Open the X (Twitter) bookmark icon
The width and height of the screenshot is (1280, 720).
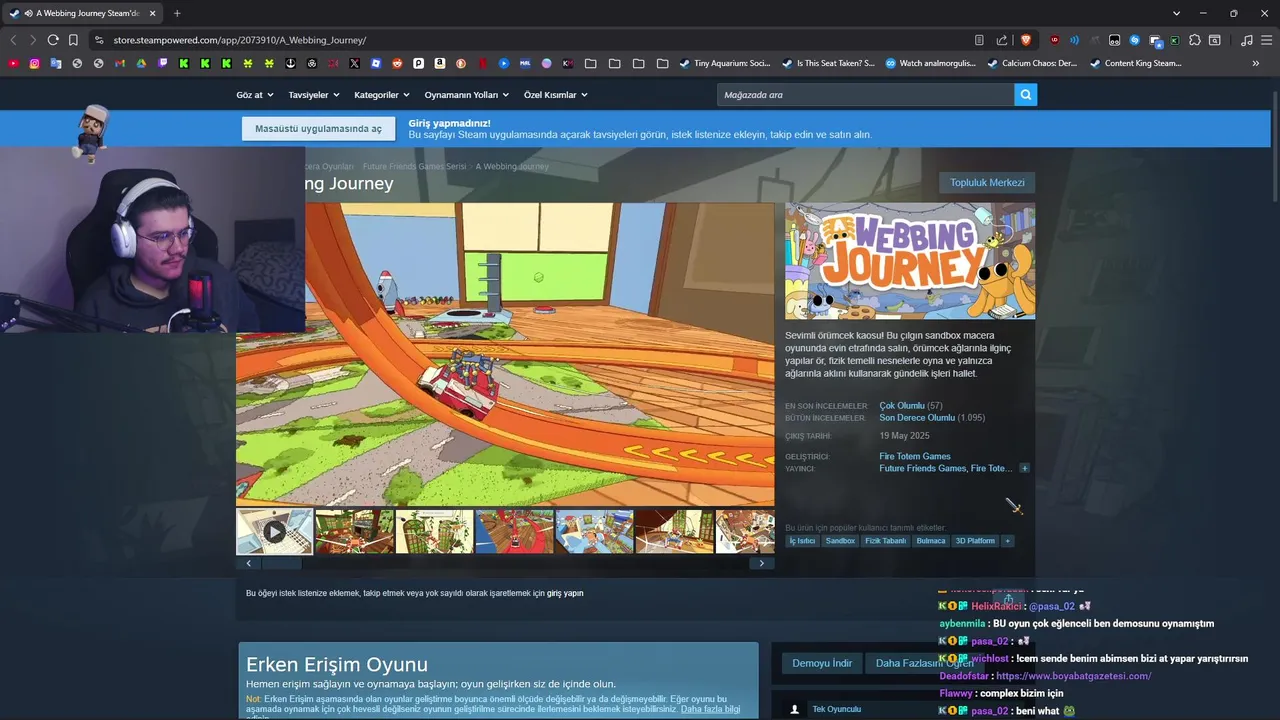pyautogui.click(x=354, y=63)
